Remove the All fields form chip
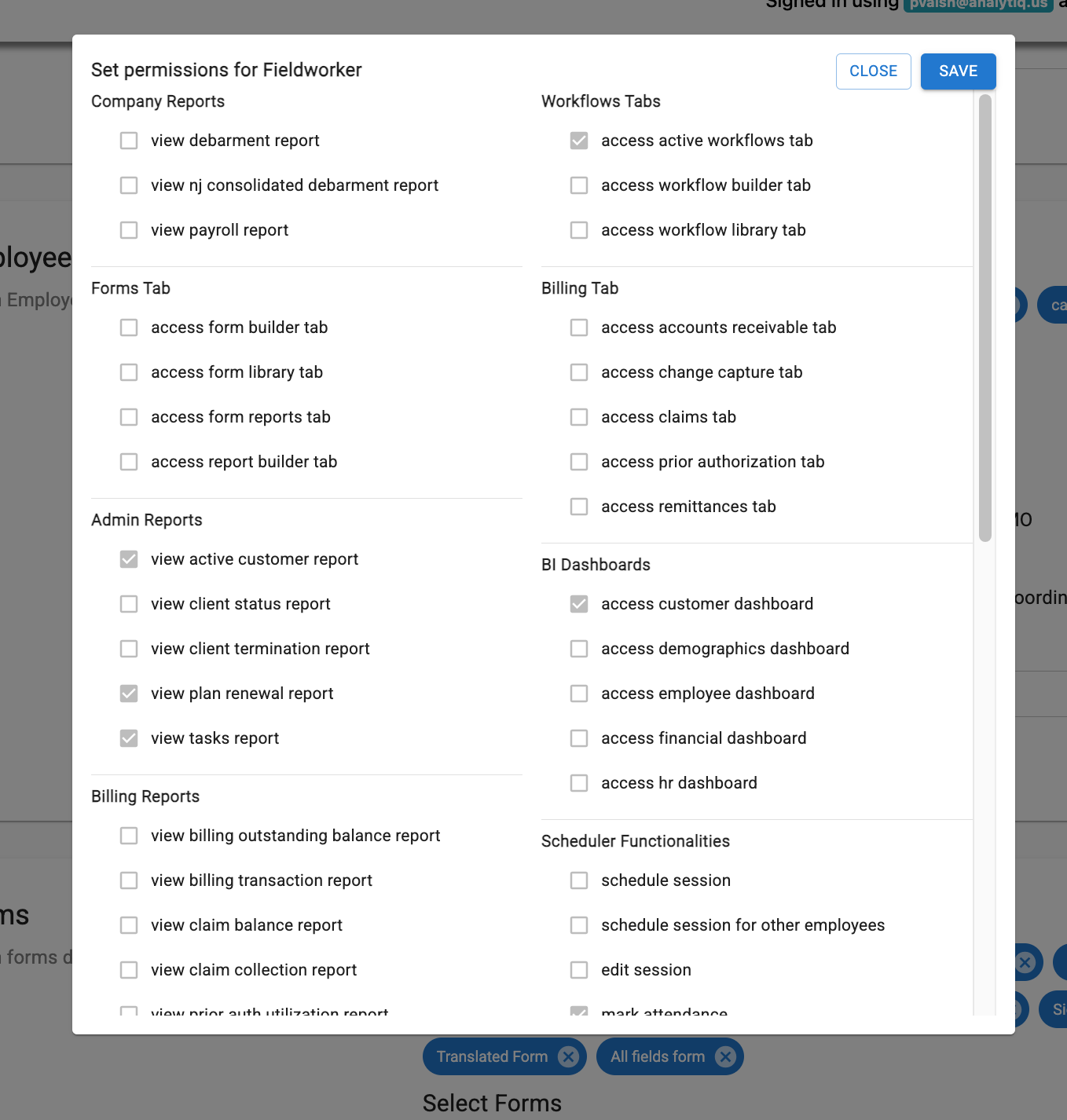 coord(725,1056)
